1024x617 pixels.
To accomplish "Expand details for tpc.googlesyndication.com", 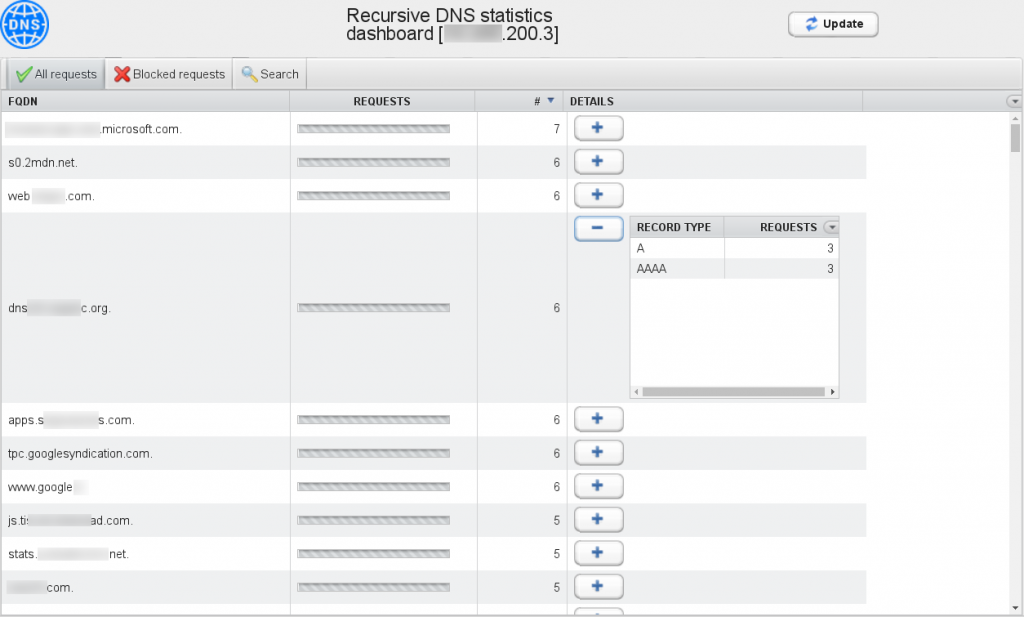I will point(598,452).
